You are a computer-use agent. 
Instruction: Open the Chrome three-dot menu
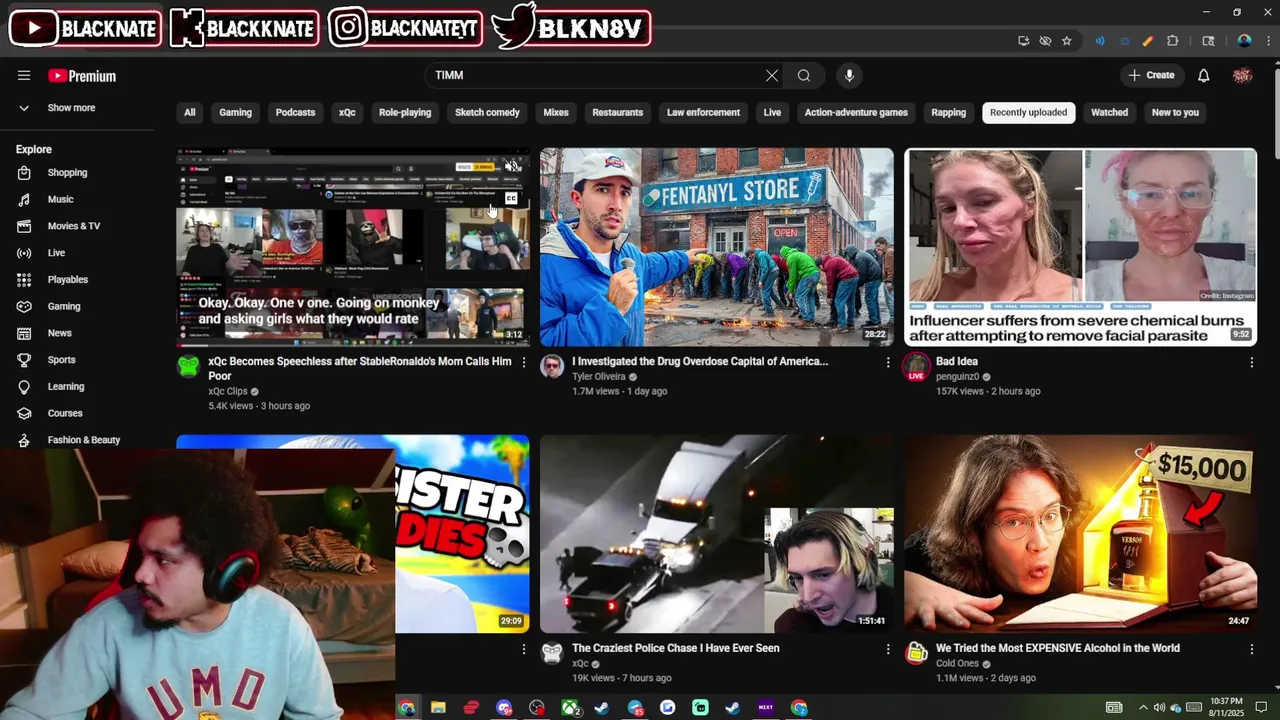[1267, 41]
